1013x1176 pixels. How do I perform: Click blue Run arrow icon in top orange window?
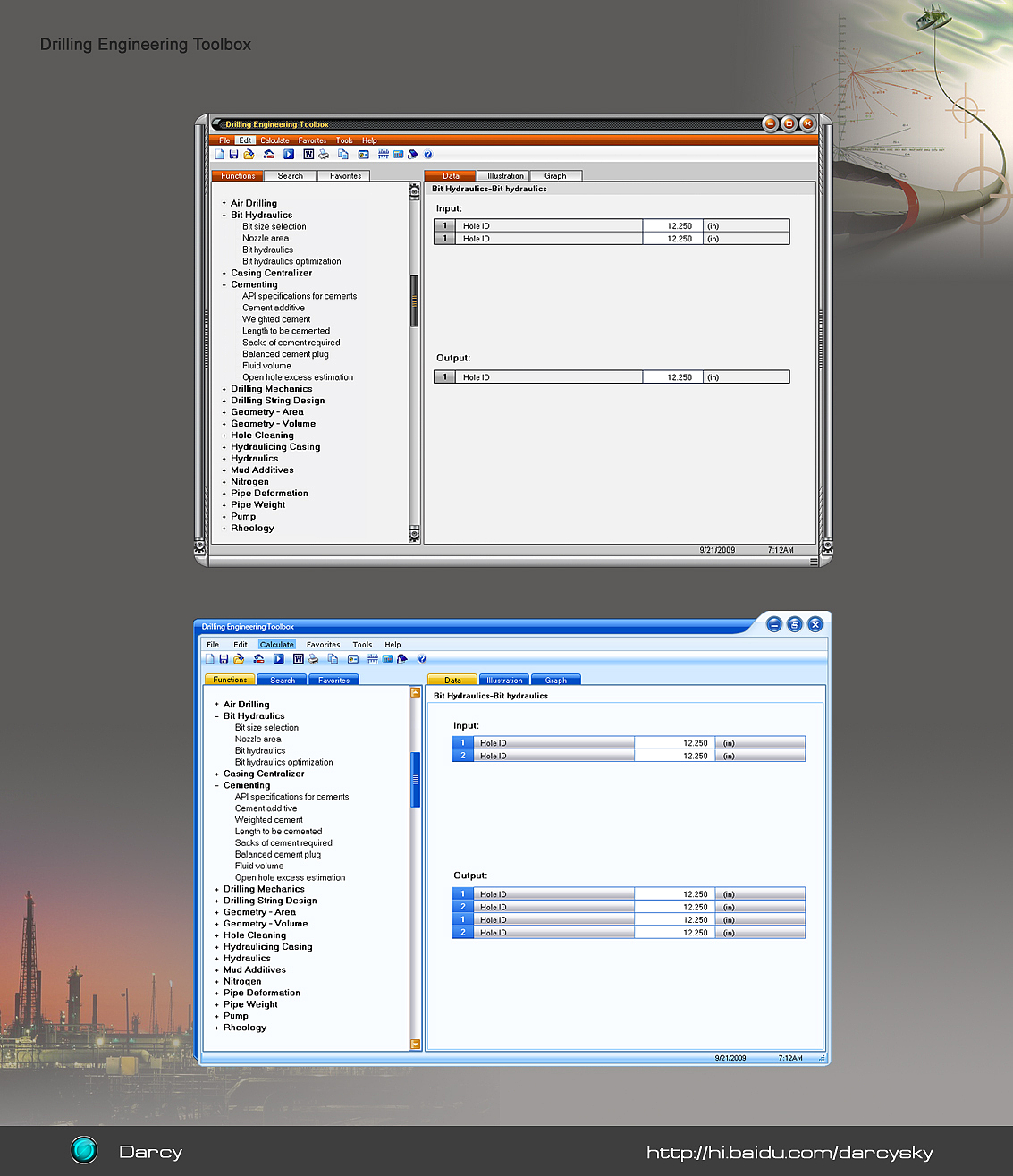(x=289, y=154)
